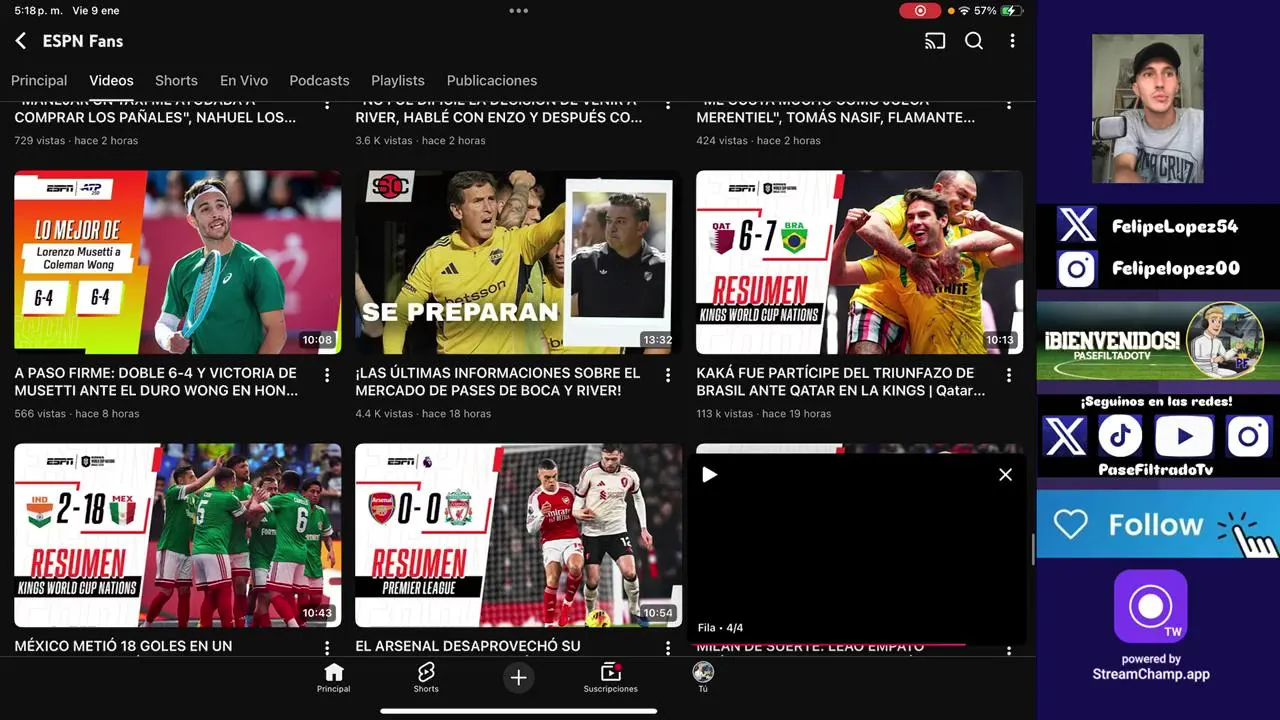Open the channel header three-dot menu
1280x720 pixels.
(1012, 41)
